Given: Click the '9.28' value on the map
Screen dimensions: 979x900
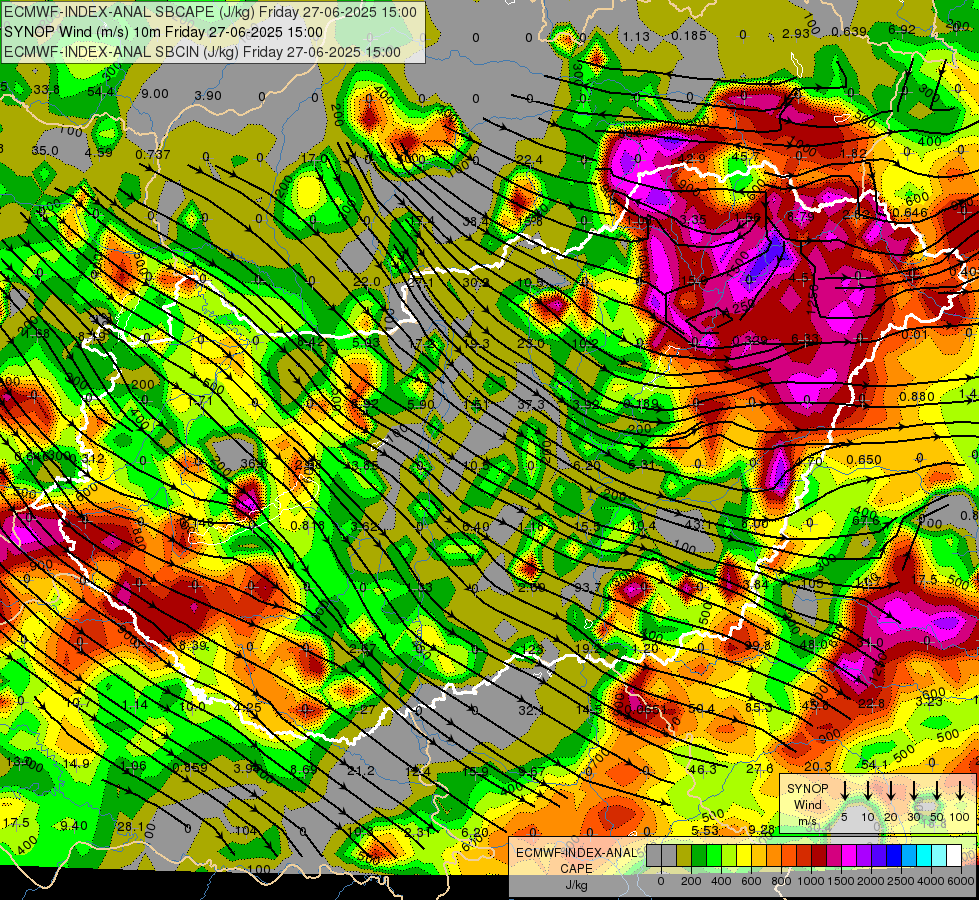Looking at the screenshot, I should 761,829.
